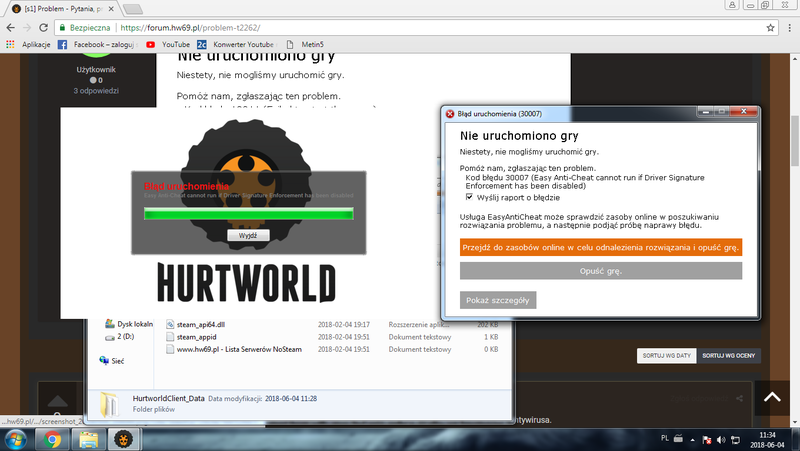Open the Metin5 bookmark

(x=305, y=44)
